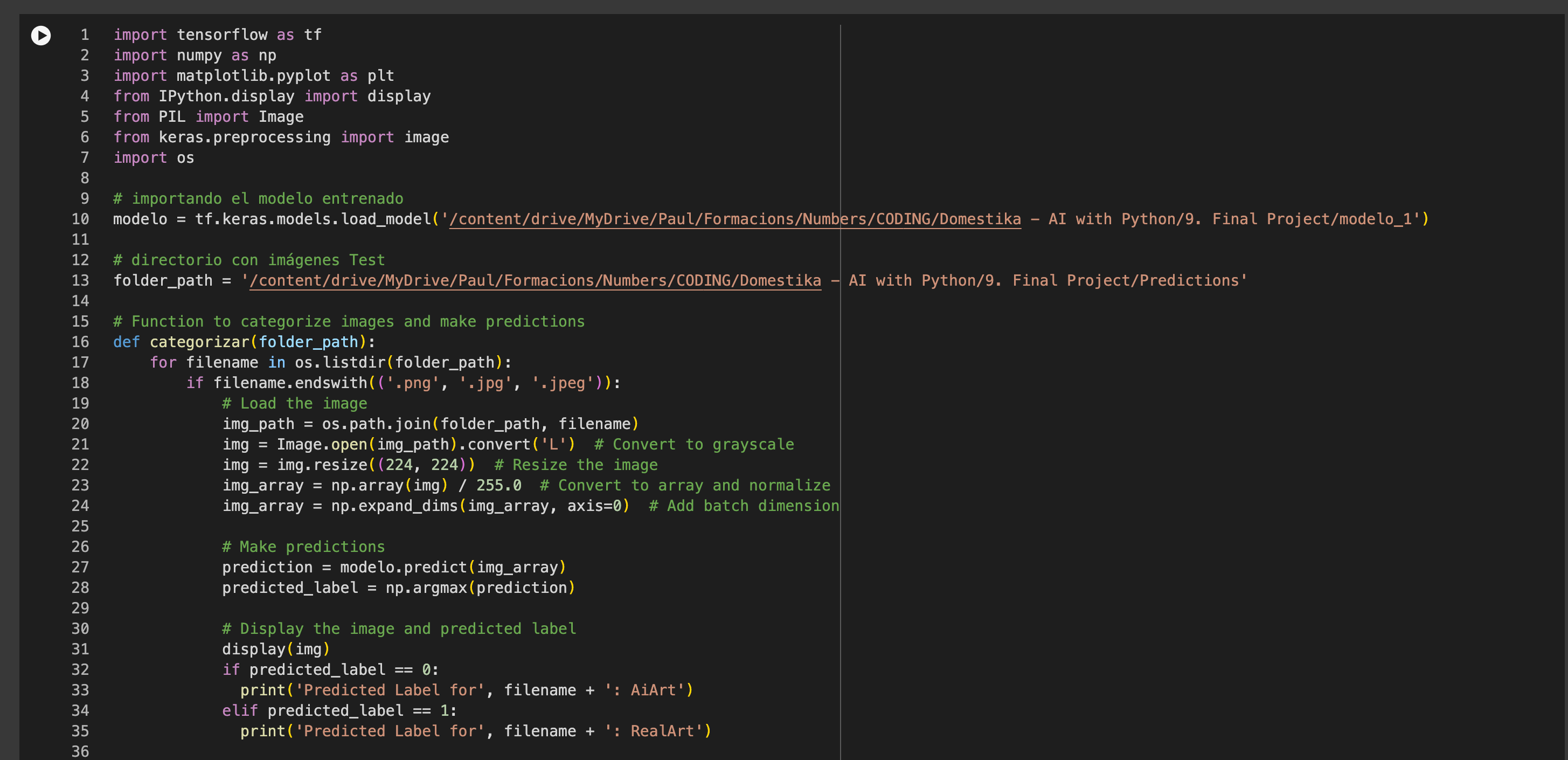Screen dimensions: 1568x760
Task: Click 'modelo.predict' on line 27
Action: coord(403,568)
